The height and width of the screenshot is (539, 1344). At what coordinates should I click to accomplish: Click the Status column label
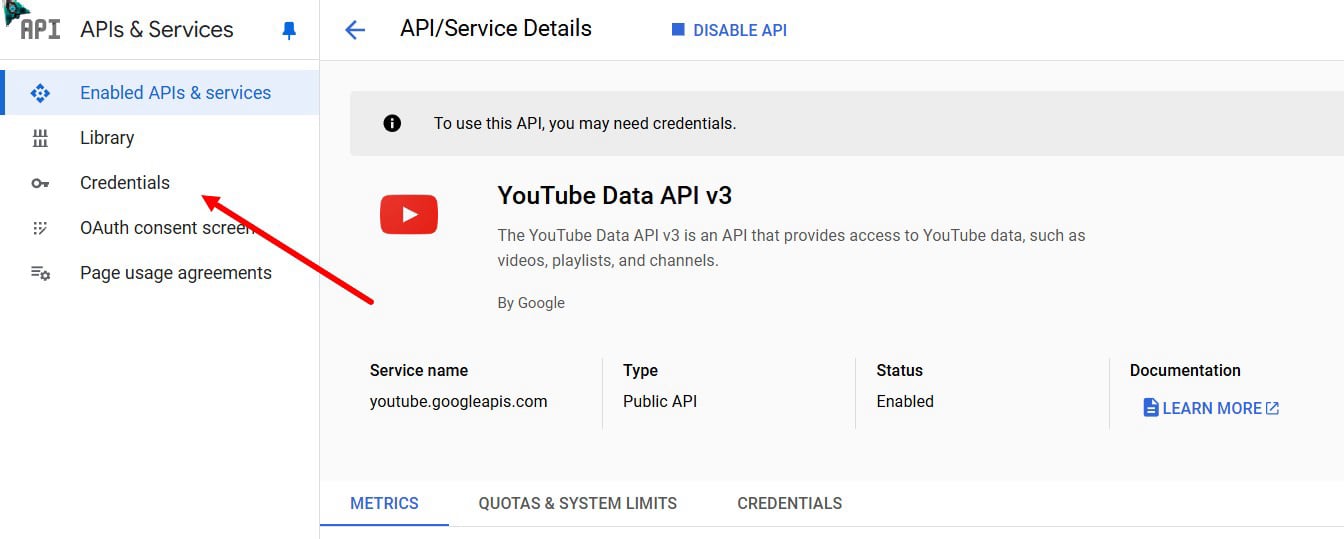pyautogui.click(x=899, y=370)
